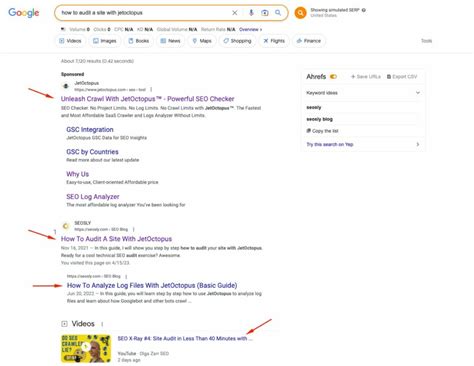Open the Ahrefs Overview link
The width and height of the screenshot is (474, 366).
click(x=250, y=29)
